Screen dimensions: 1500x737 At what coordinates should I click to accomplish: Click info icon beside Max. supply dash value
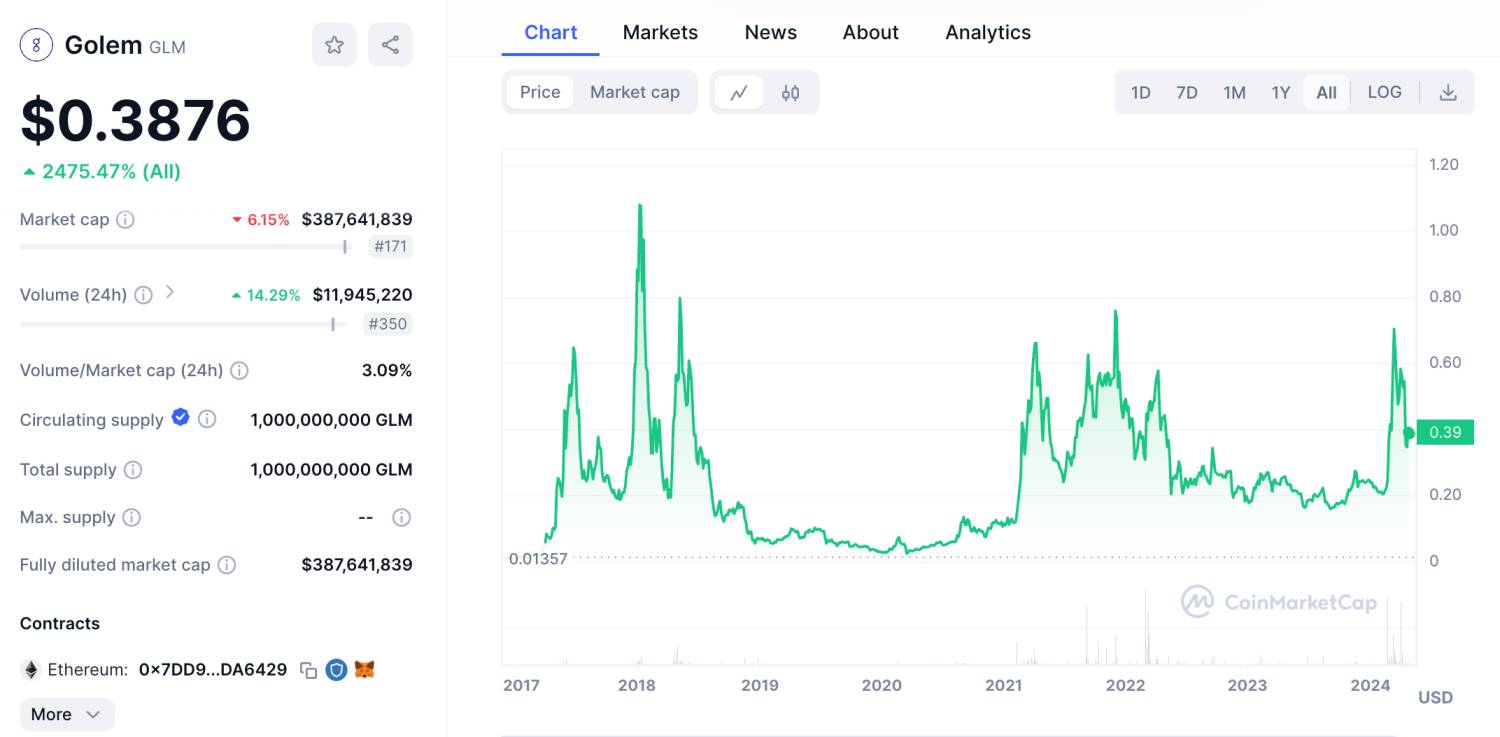tap(401, 517)
